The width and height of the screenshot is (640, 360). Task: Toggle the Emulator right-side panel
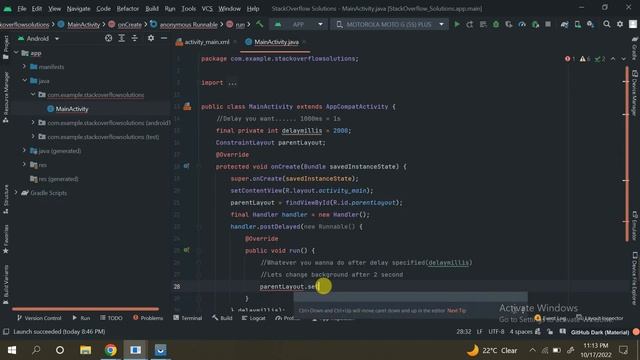tap(635, 226)
